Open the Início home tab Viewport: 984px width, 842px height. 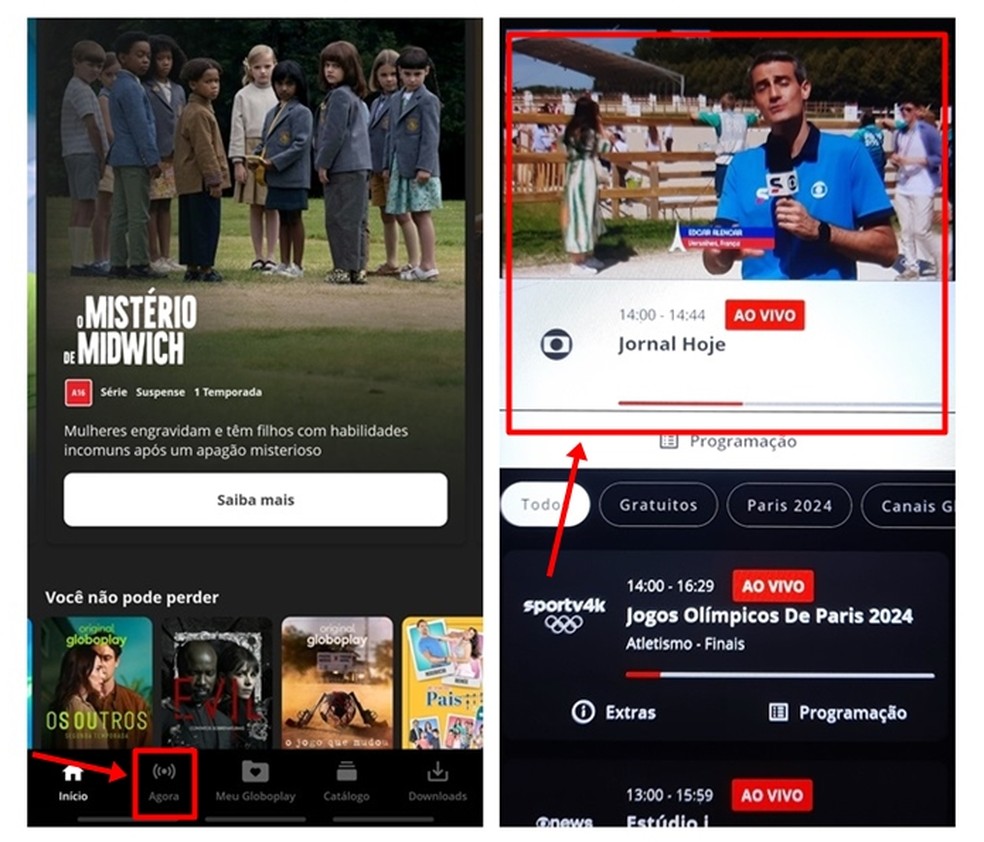[73, 783]
